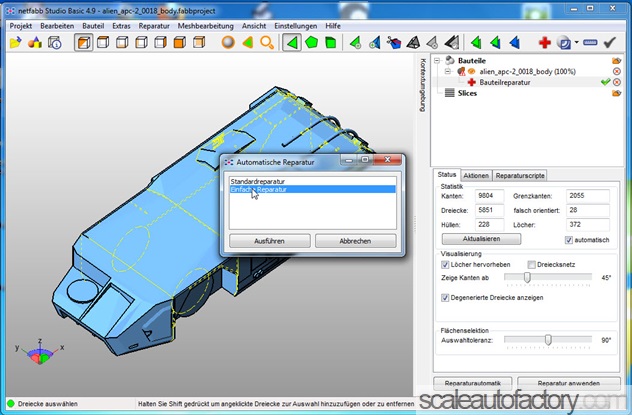Click the add triangle icon
The image size is (632, 415).
point(355,42)
